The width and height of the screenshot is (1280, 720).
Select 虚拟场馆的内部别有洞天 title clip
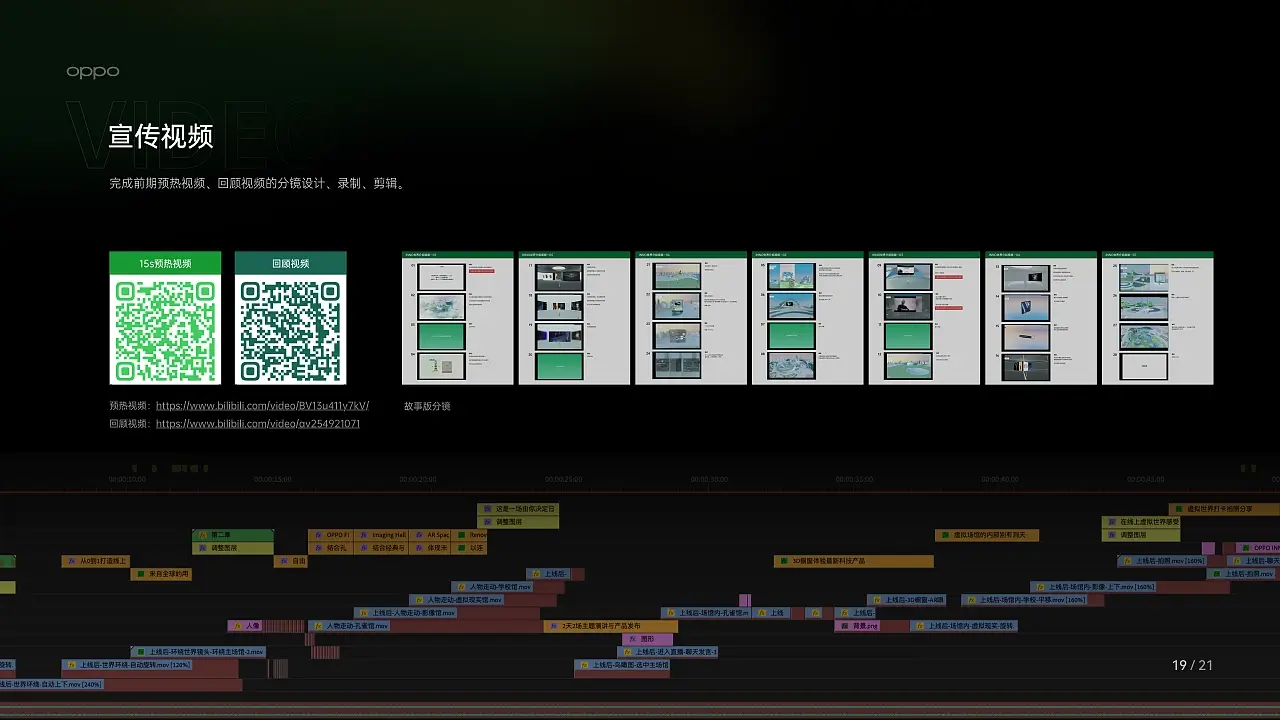[x=987, y=535]
